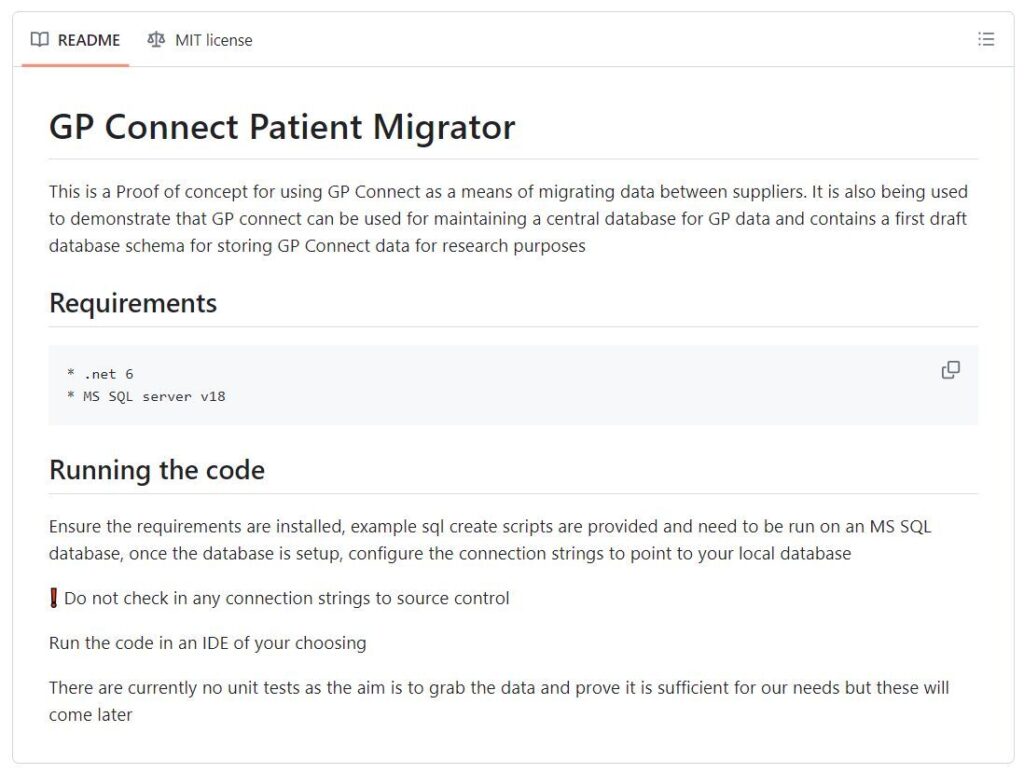
Task: Click the Requirements section heading
Action: (133, 303)
